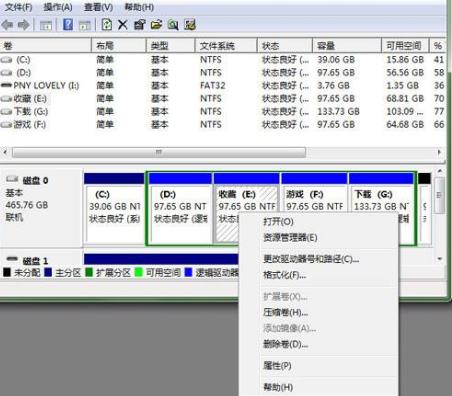452x396 pixels.
Task: Choose 格式化(F)... from context menu
Action: tap(284, 275)
